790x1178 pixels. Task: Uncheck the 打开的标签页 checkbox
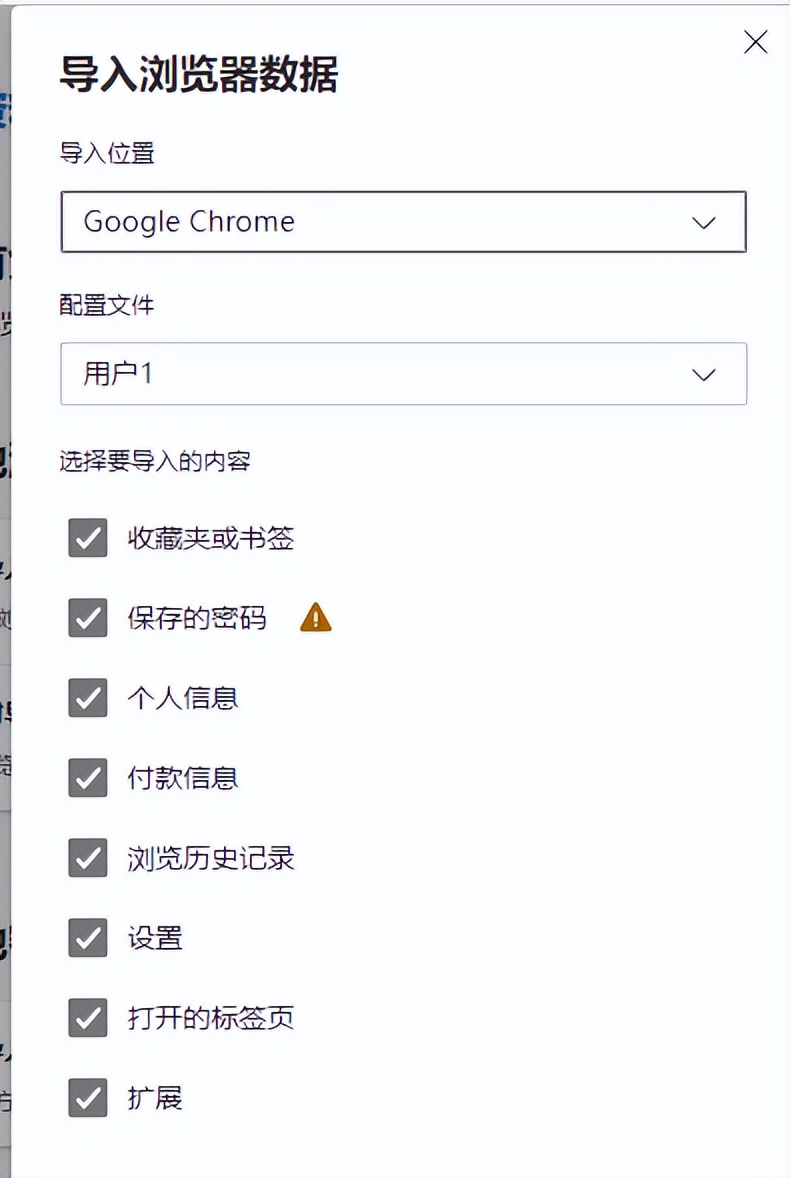click(x=87, y=1018)
